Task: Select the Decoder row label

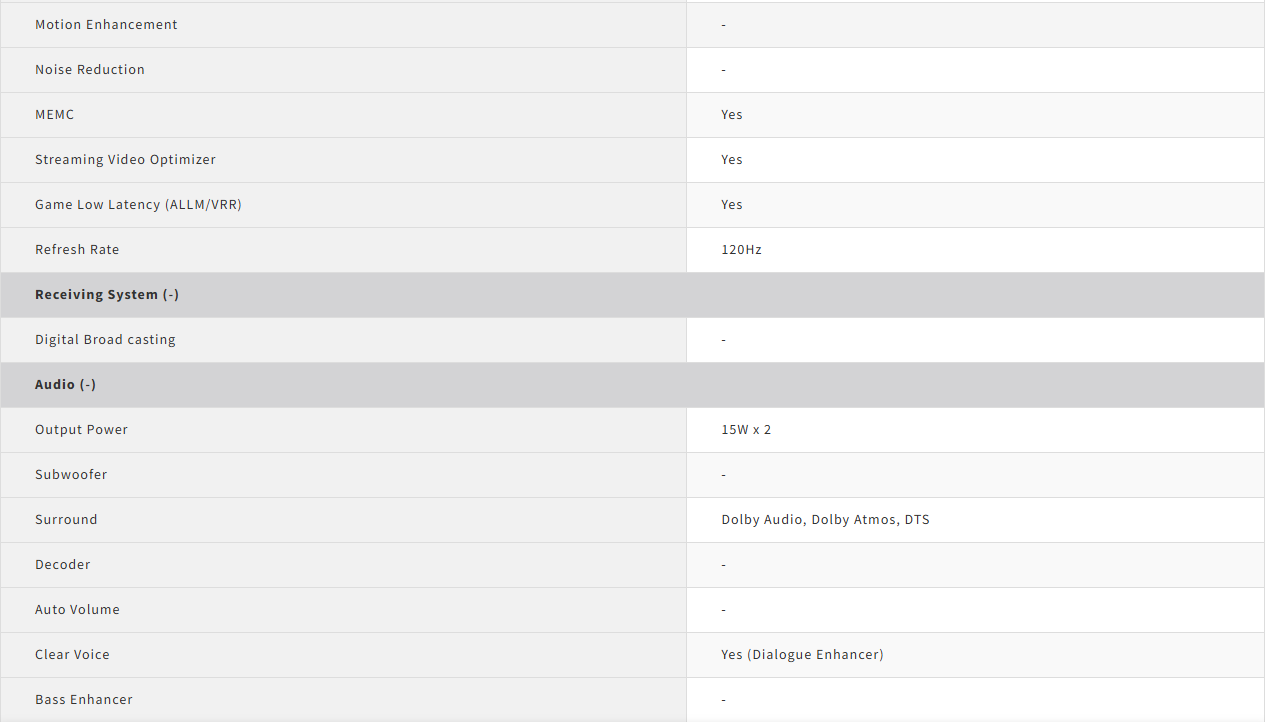Action: (x=63, y=565)
